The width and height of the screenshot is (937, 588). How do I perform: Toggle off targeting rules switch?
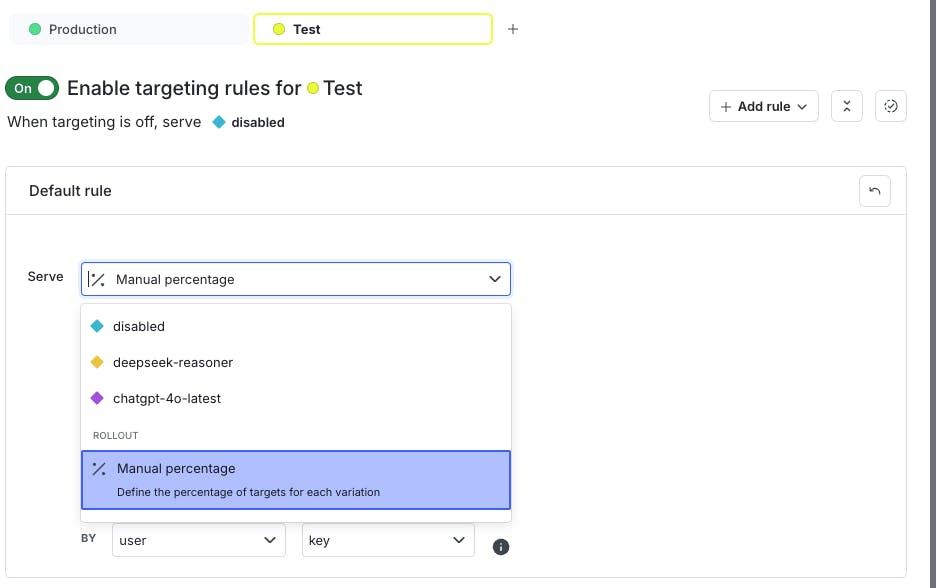32,88
